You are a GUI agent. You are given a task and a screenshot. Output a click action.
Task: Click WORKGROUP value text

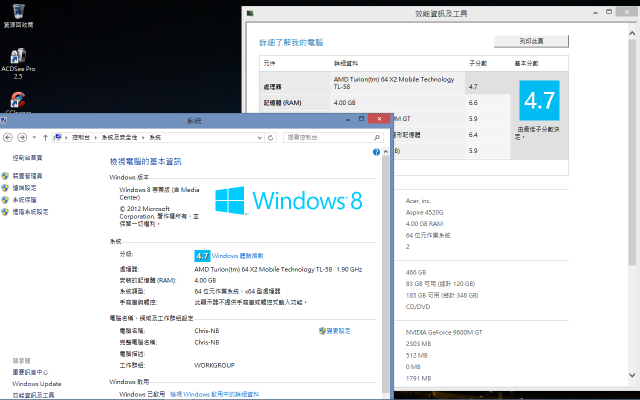[214, 365]
